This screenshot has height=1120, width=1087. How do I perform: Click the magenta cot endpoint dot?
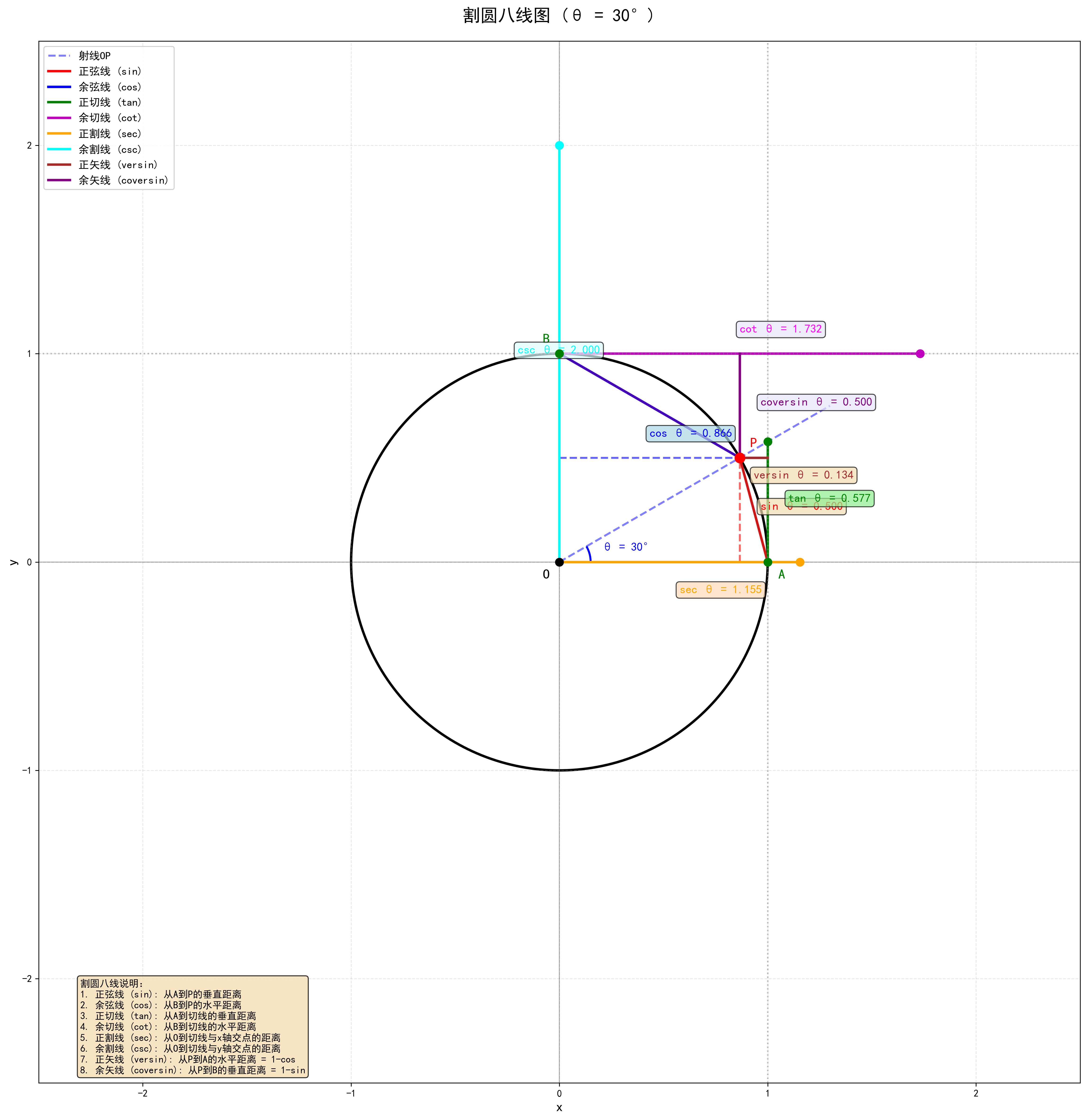[x=920, y=354]
